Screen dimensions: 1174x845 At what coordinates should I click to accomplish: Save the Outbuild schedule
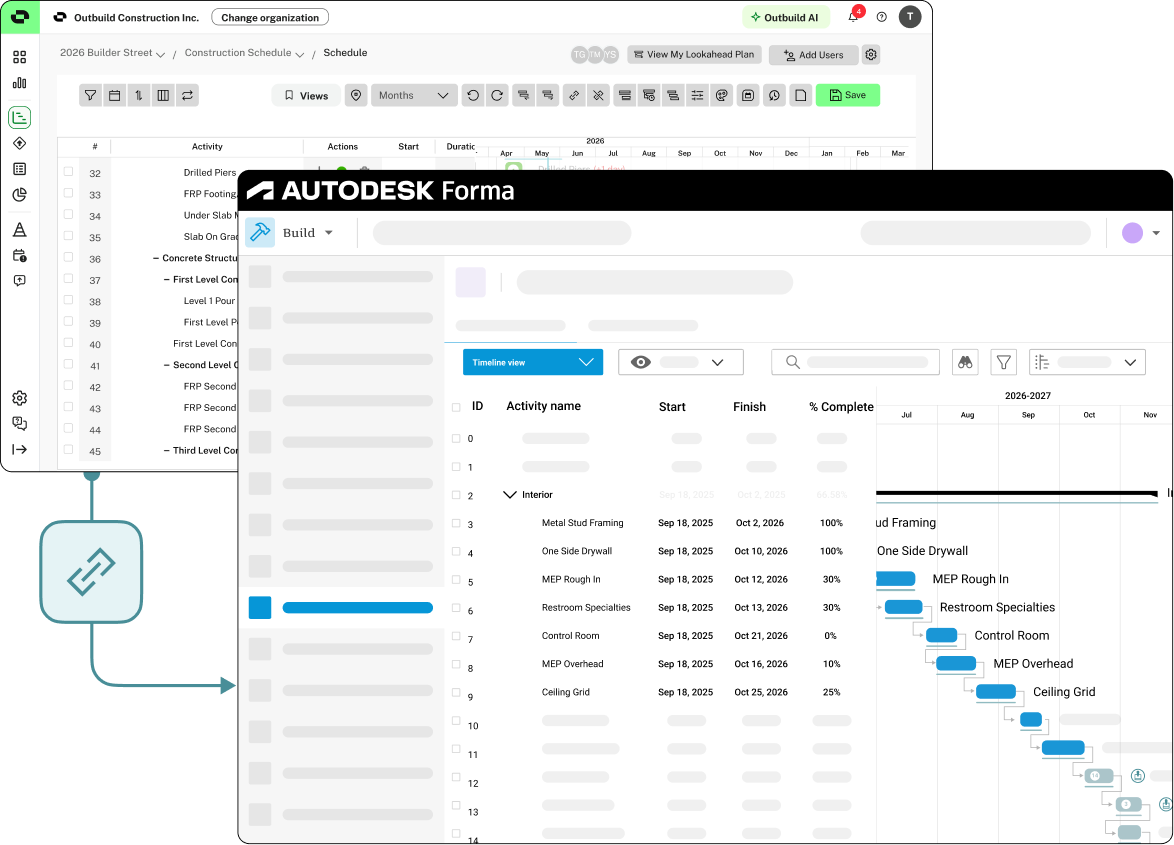pyautogui.click(x=848, y=96)
